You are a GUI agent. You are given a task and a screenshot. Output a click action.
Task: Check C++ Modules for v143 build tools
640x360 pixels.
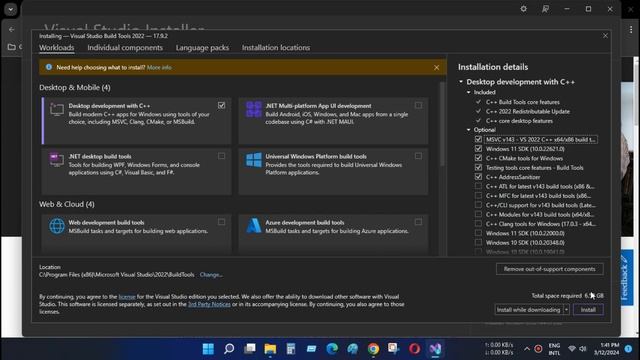478,214
